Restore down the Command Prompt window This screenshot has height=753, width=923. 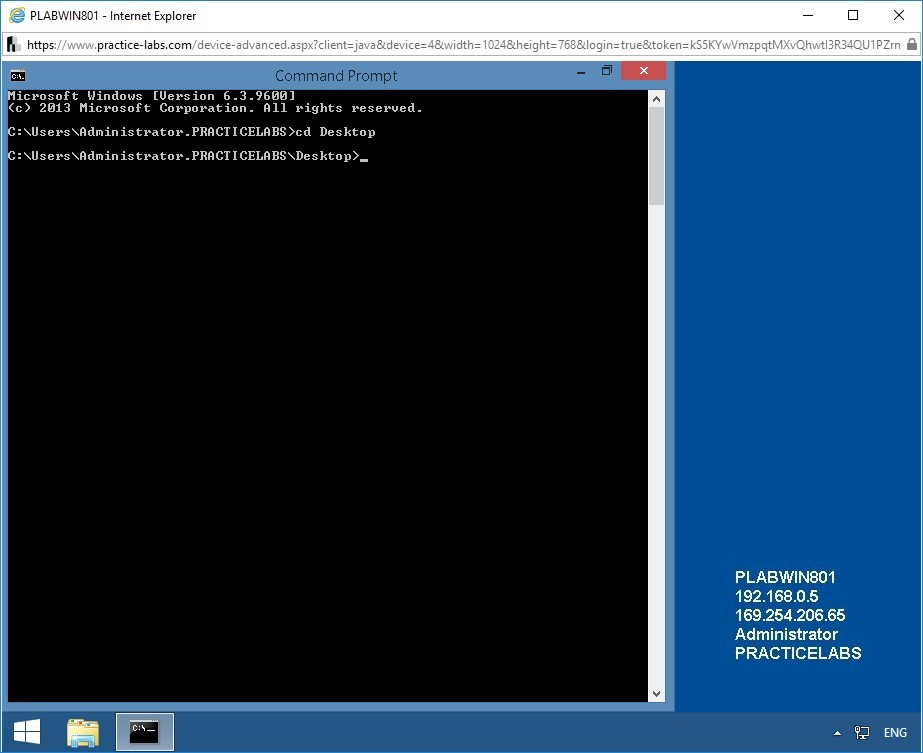[x=606, y=71]
